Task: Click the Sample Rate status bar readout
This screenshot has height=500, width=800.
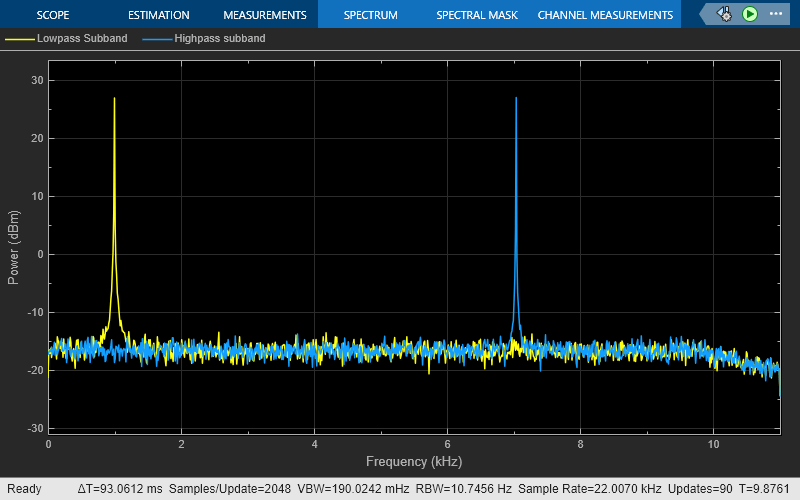Action: 589,489
